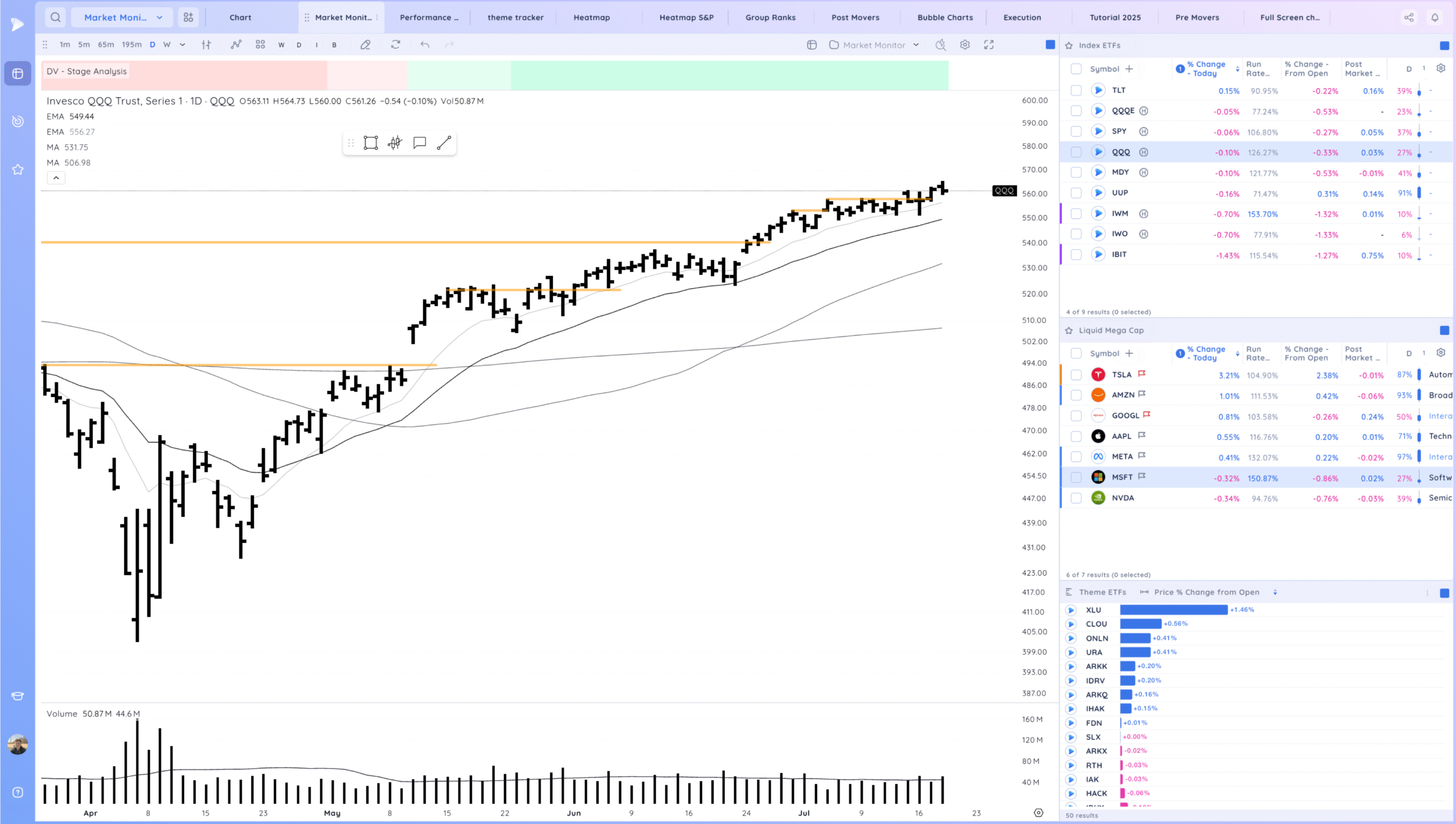
Task: Click the eraser icon in chart toolbar
Action: pyautogui.click(x=366, y=45)
